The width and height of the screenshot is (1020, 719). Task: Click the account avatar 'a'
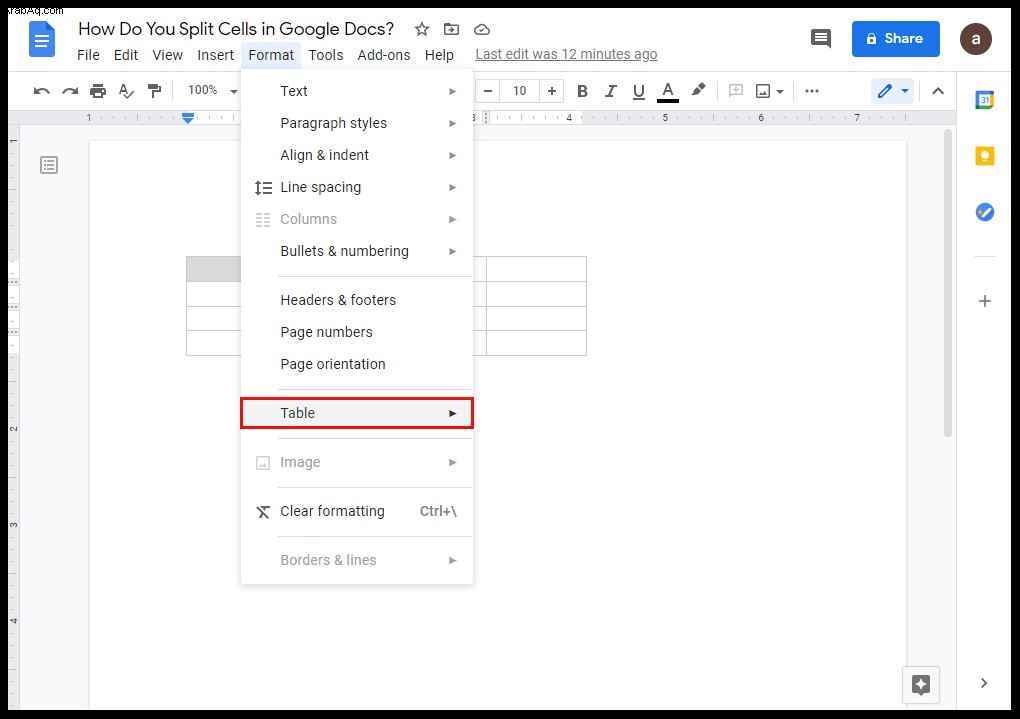coord(975,39)
